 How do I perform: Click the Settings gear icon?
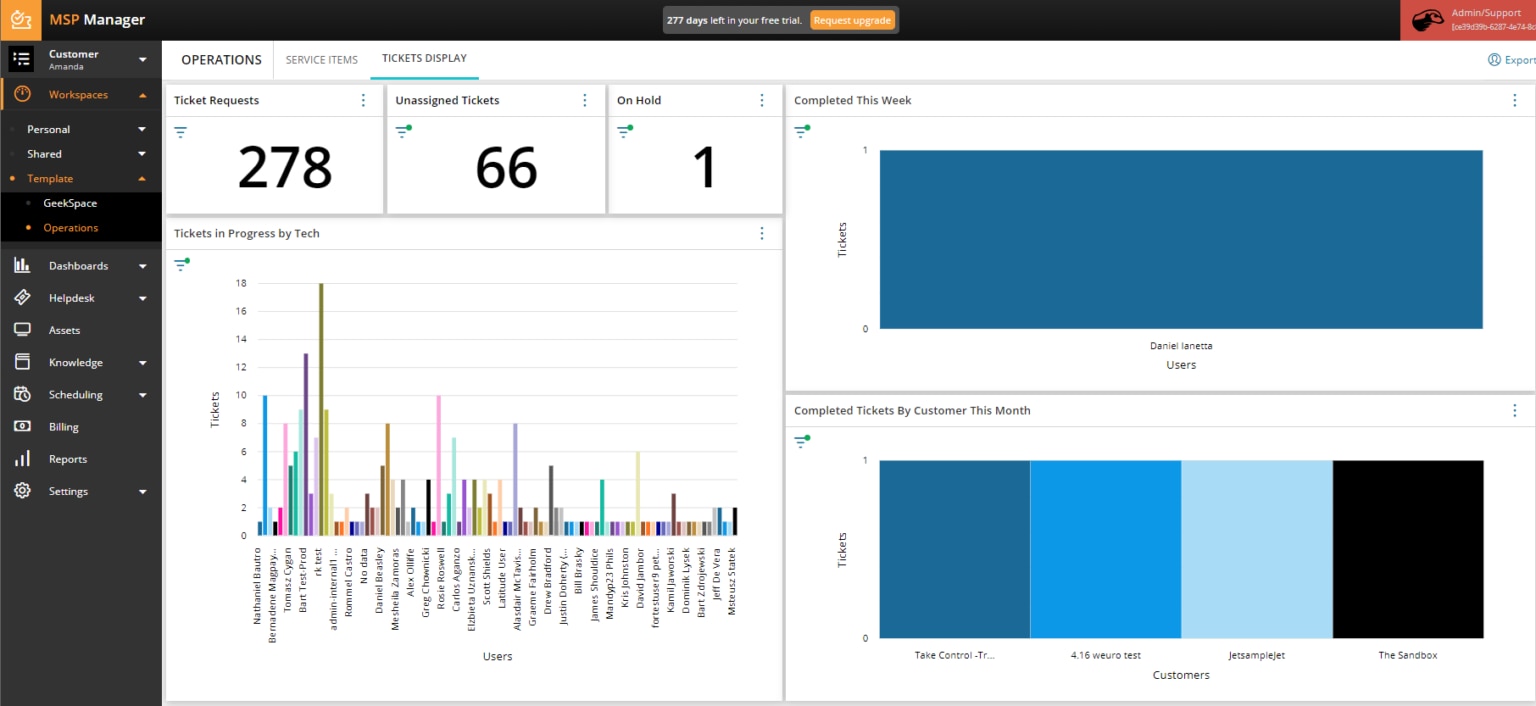coord(21,491)
